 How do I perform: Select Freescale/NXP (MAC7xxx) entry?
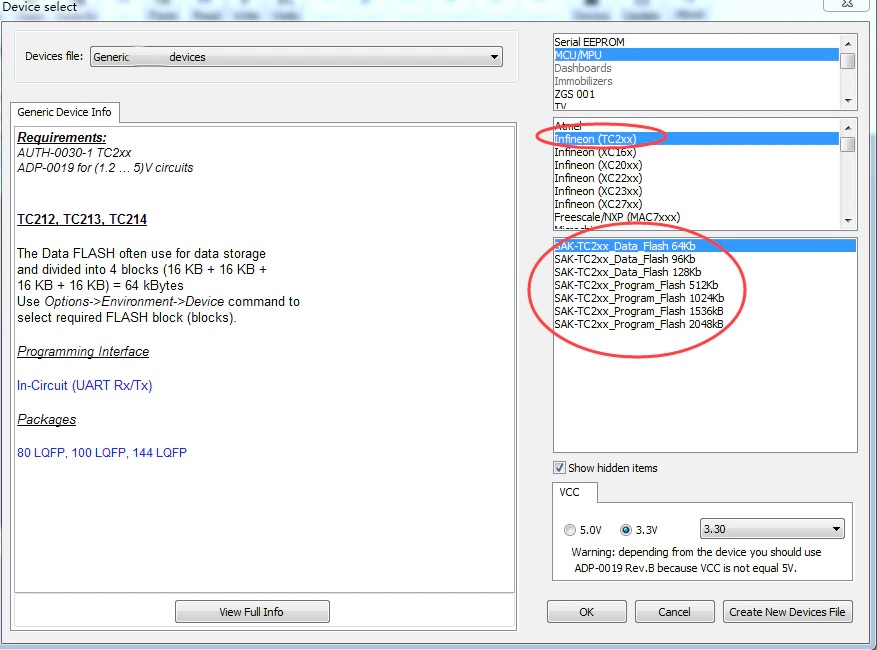(x=696, y=217)
